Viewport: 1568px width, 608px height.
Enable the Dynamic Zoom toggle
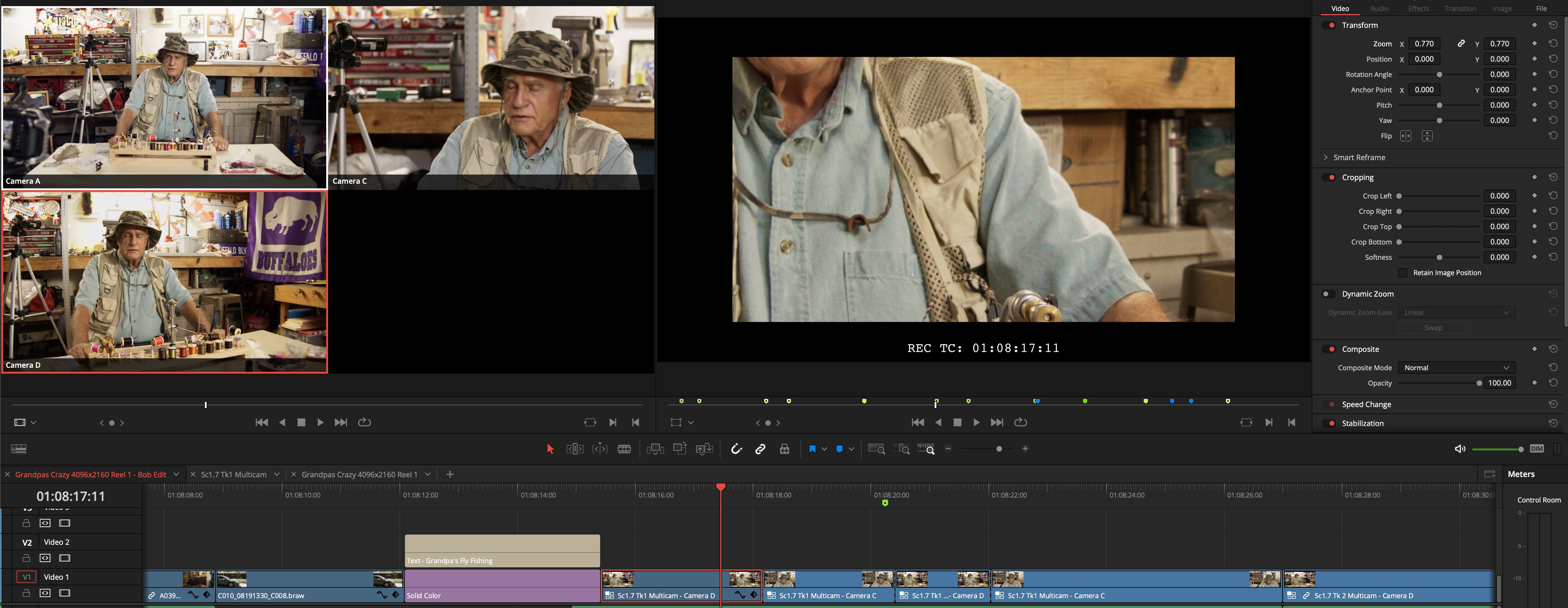(x=1329, y=294)
